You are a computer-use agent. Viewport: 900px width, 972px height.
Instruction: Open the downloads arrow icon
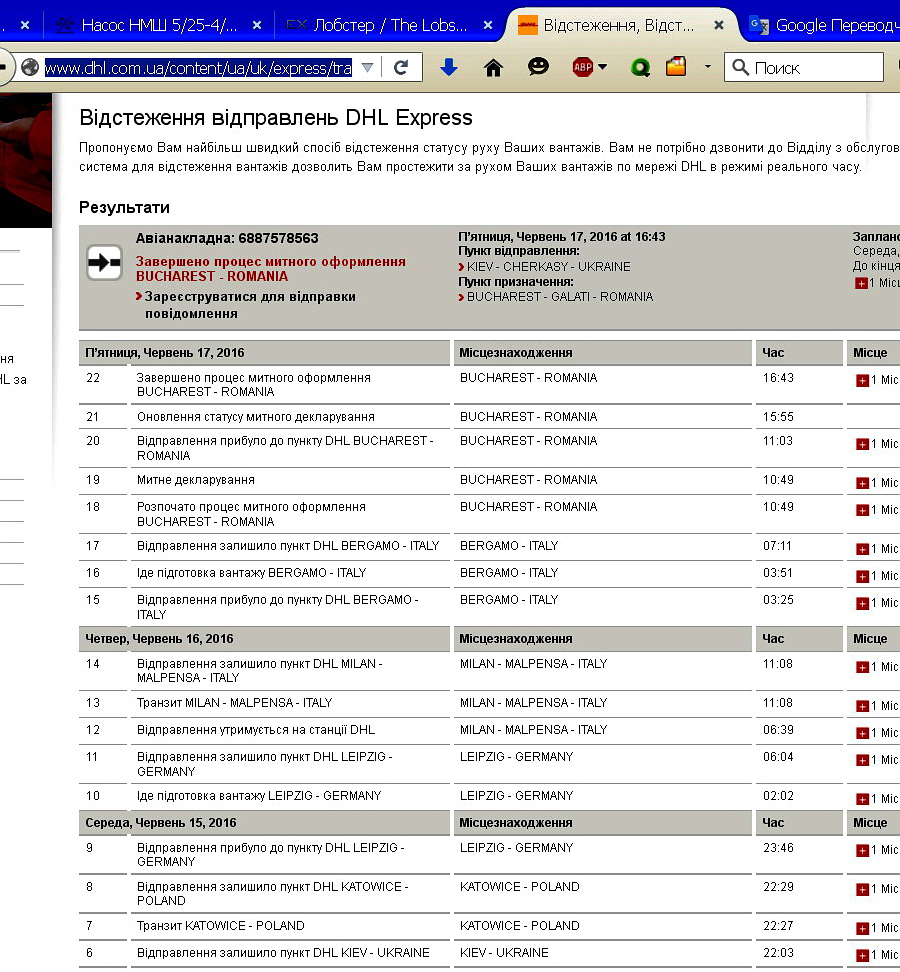[x=449, y=67]
